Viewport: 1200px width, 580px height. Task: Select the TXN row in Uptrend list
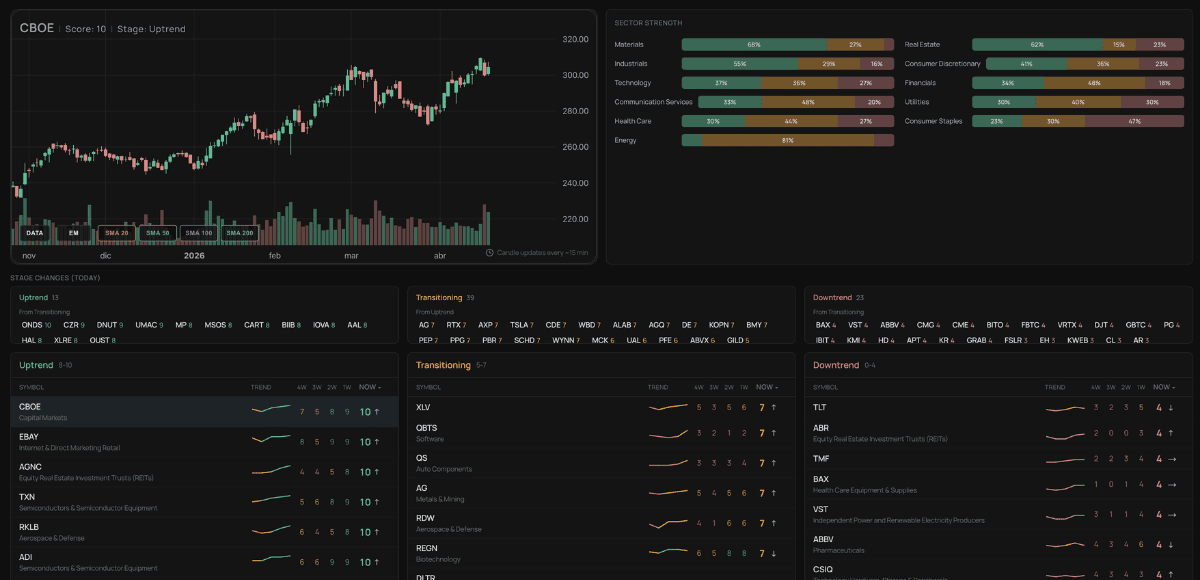pos(204,502)
